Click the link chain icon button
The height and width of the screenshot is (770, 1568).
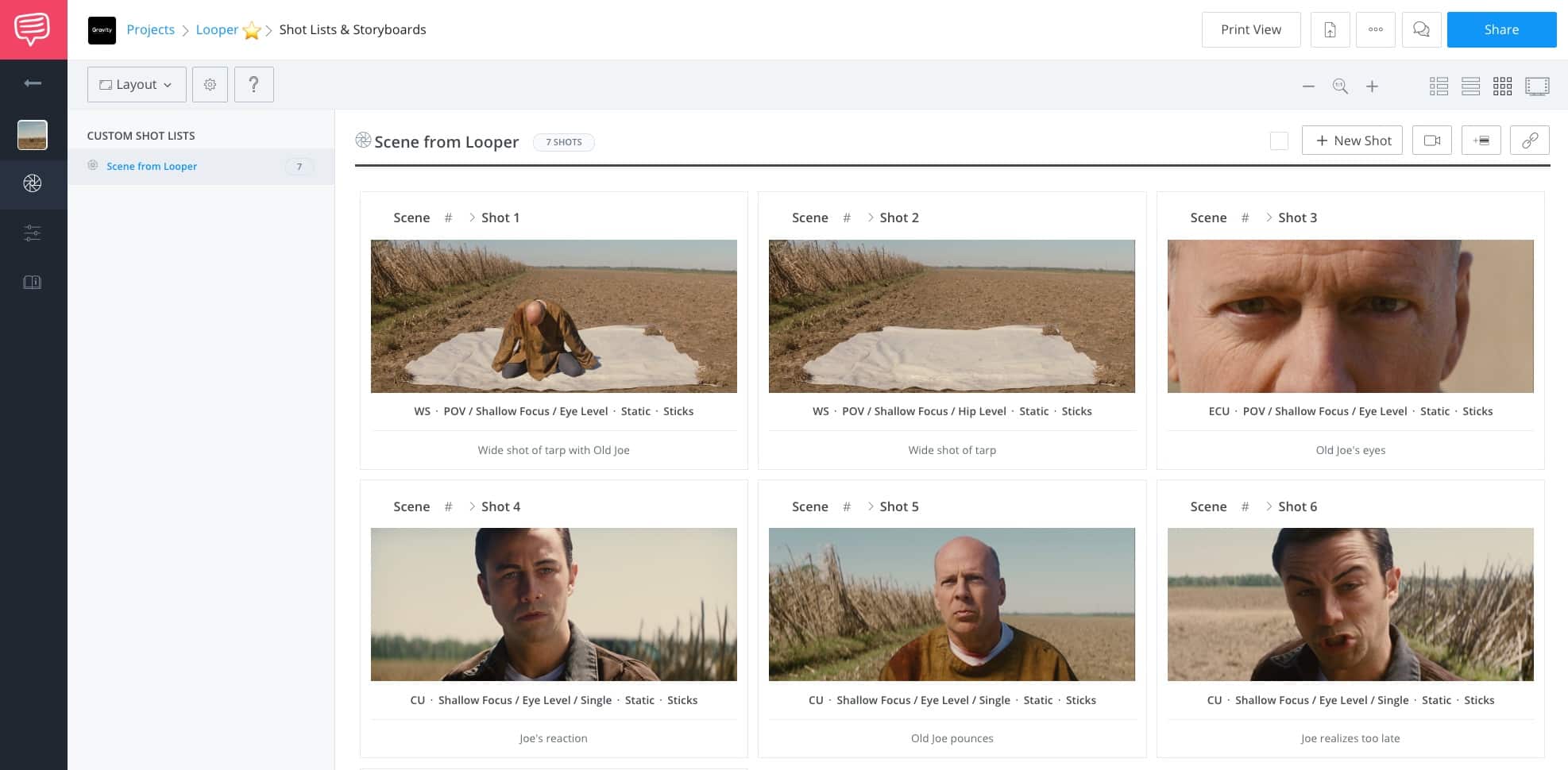coord(1530,141)
